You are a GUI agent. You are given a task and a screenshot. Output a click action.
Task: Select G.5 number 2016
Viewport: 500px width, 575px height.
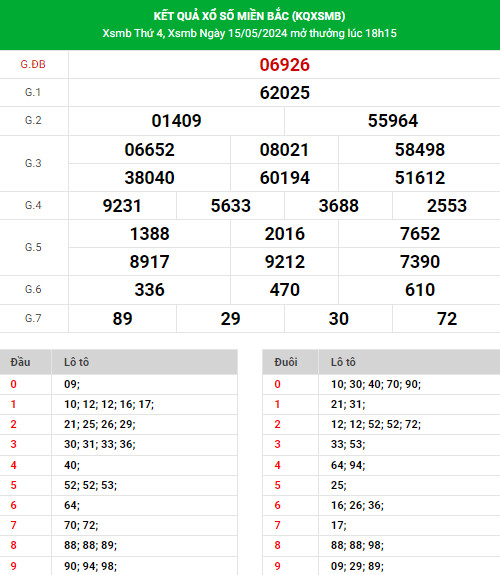[285, 234]
